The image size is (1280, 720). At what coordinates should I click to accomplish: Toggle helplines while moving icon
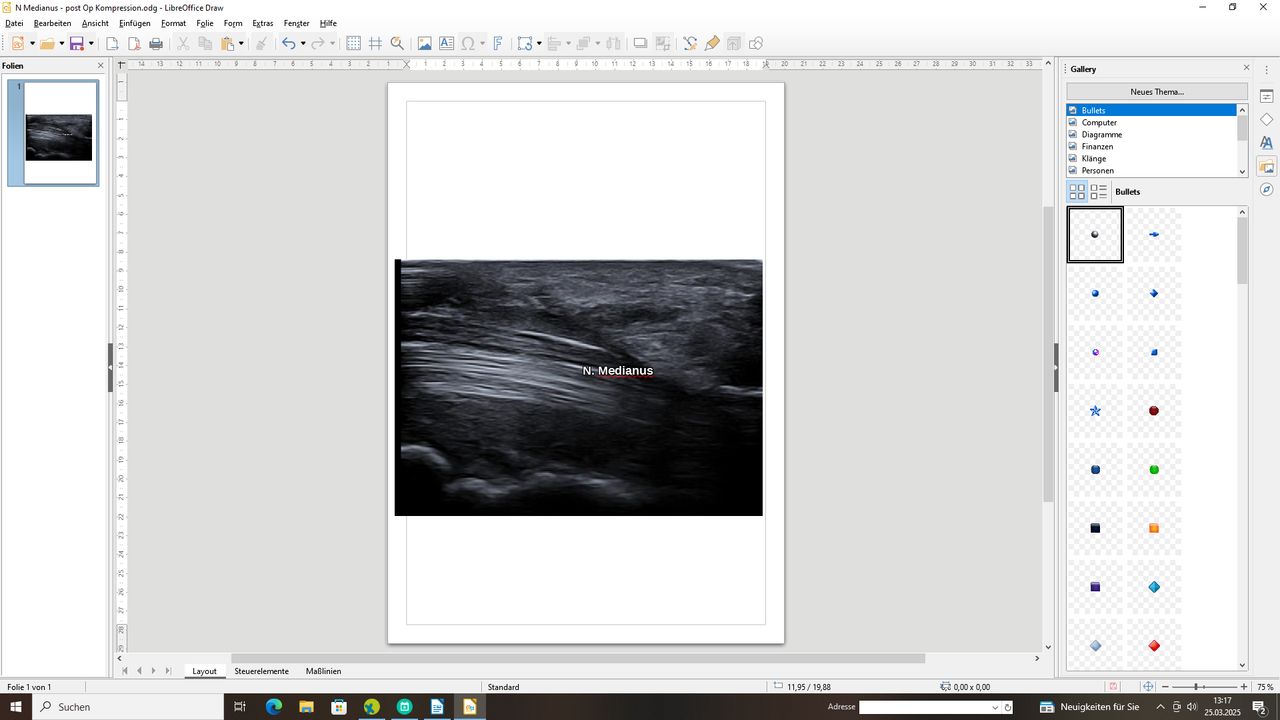(375, 43)
